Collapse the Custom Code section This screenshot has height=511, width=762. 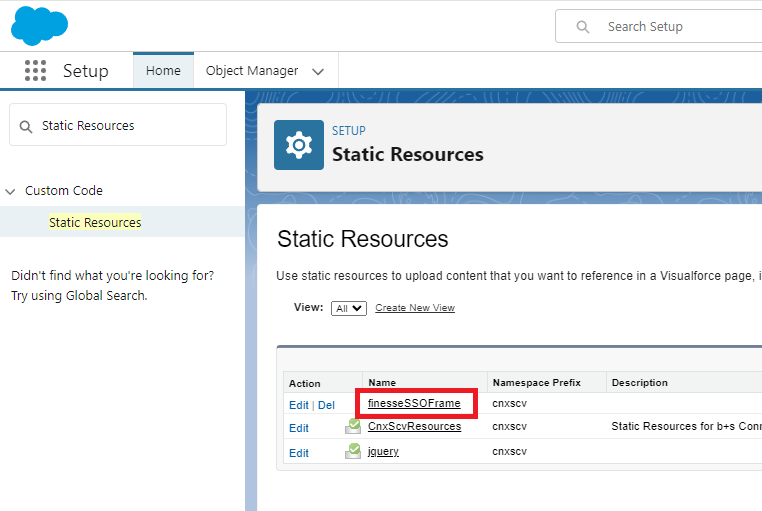[10, 191]
